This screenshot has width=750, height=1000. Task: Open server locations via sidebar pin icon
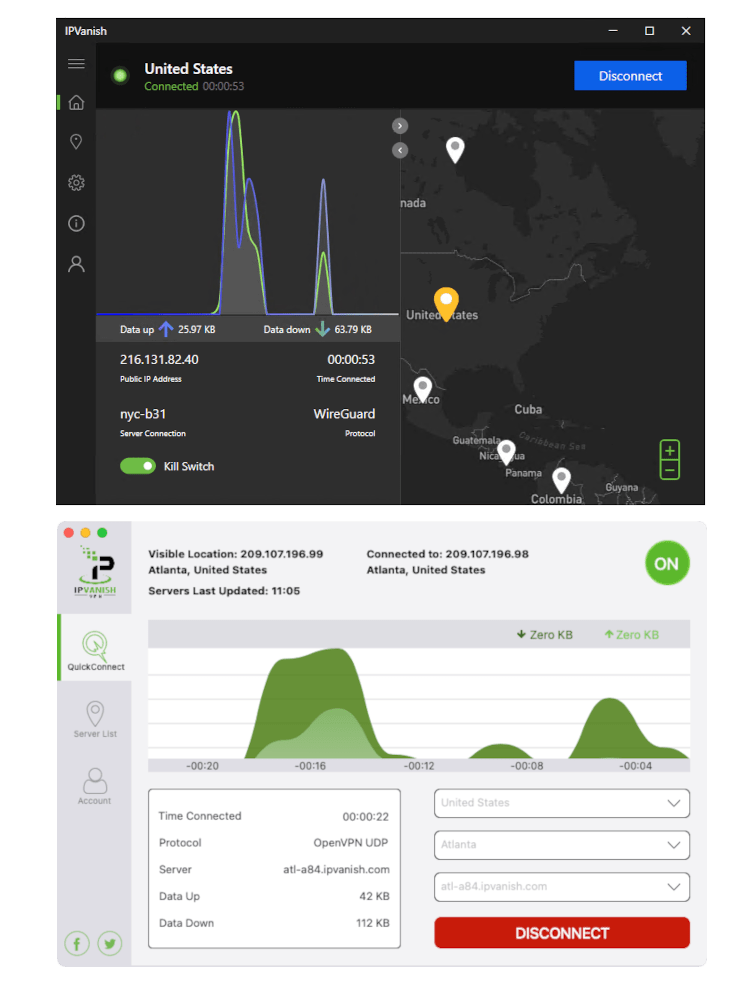point(76,142)
